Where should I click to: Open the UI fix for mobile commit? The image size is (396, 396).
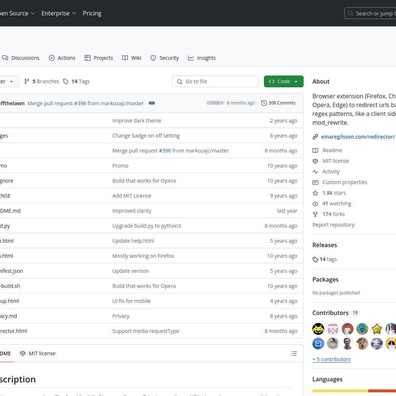131,301
